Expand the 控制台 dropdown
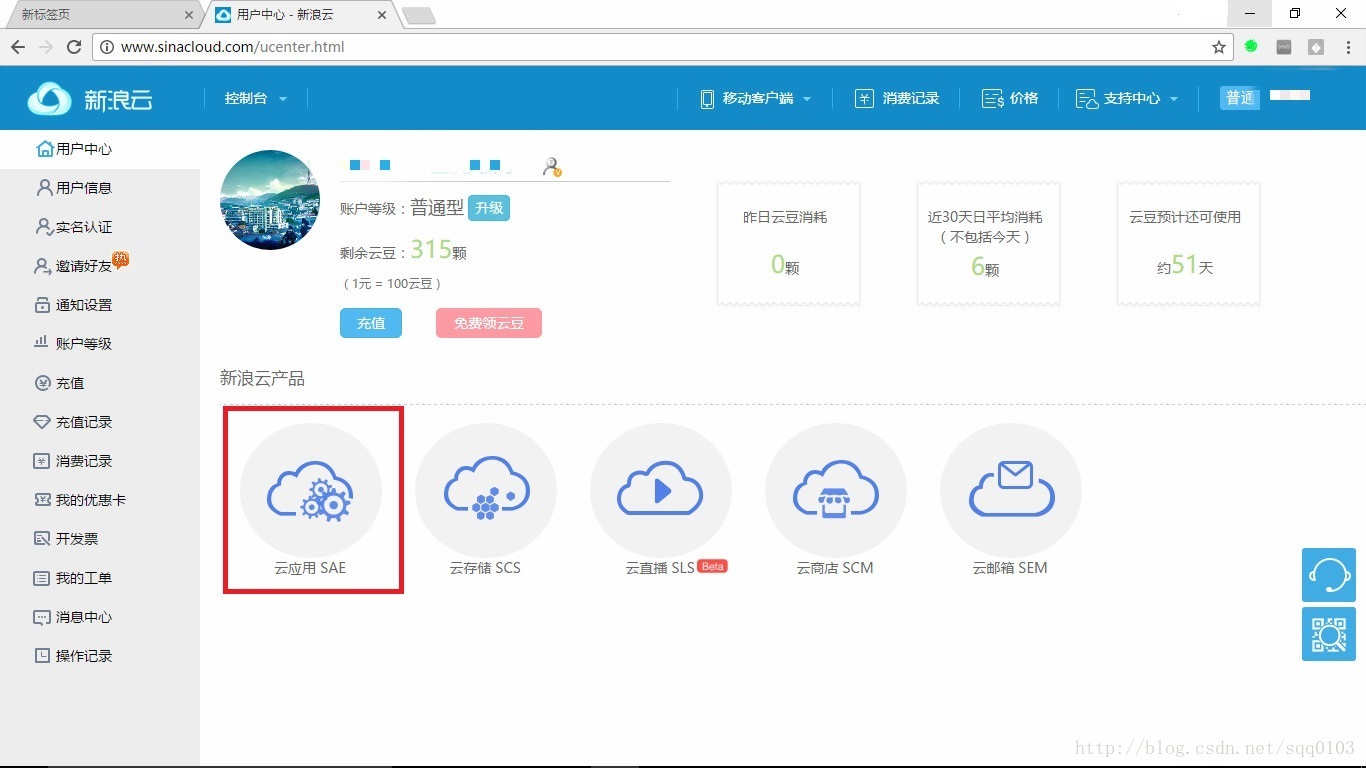 coord(255,98)
